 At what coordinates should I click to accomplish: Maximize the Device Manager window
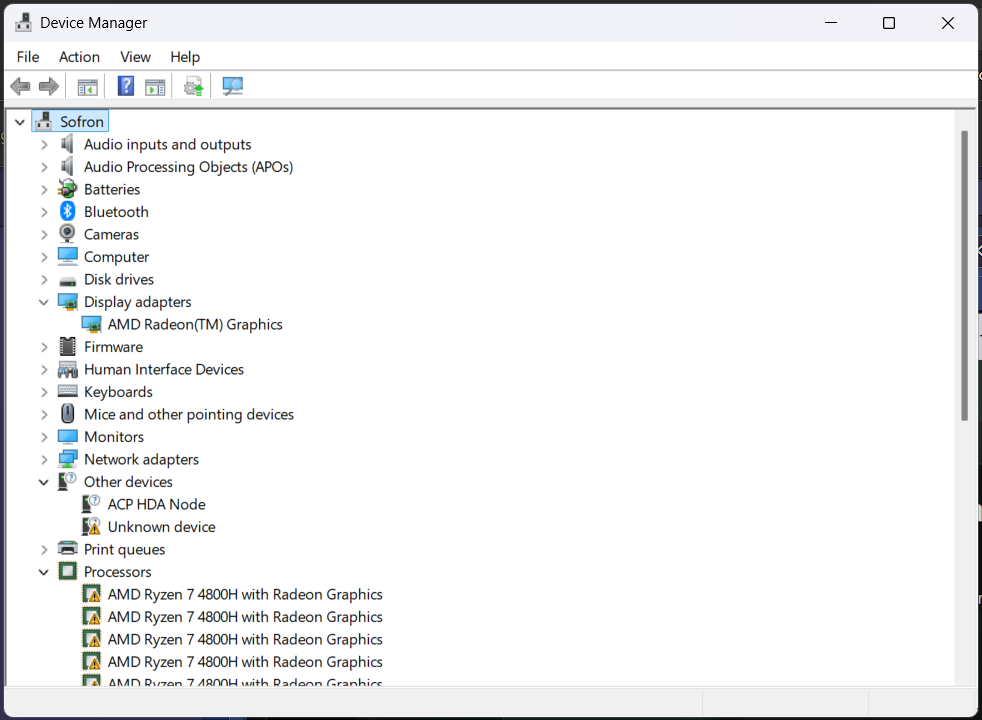[x=889, y=23]
